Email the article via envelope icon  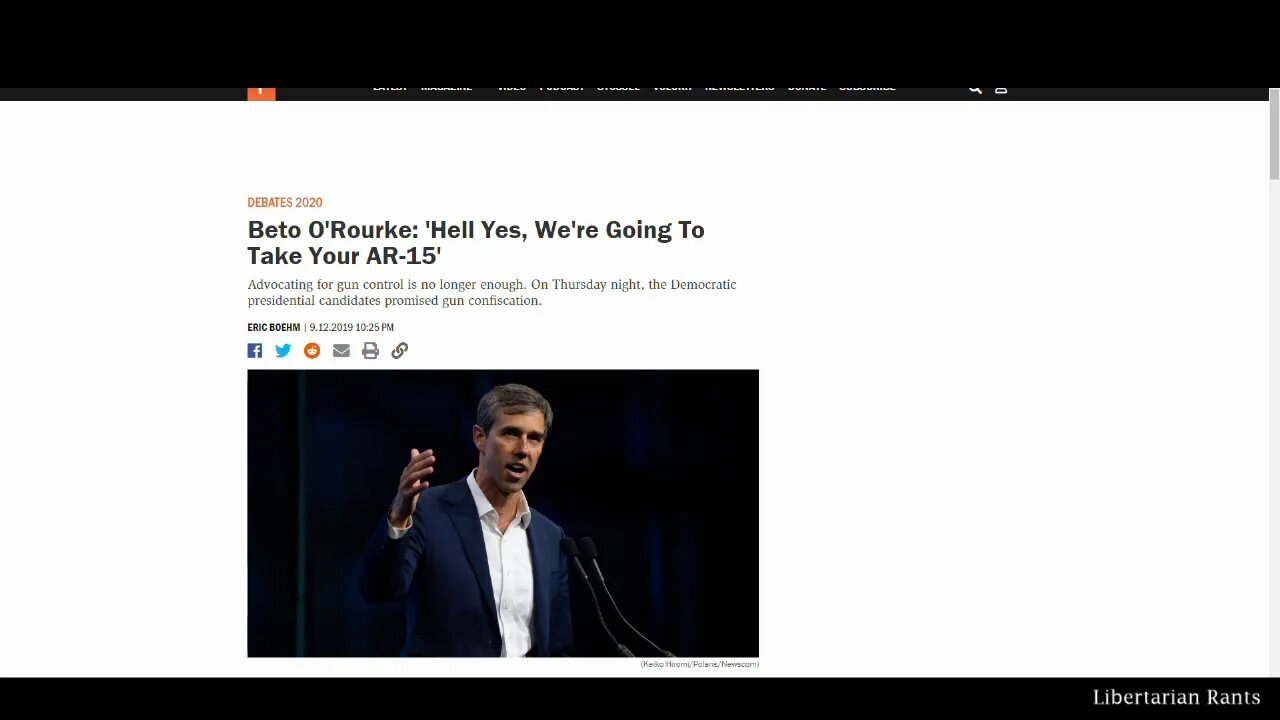(x=341, y=351)
